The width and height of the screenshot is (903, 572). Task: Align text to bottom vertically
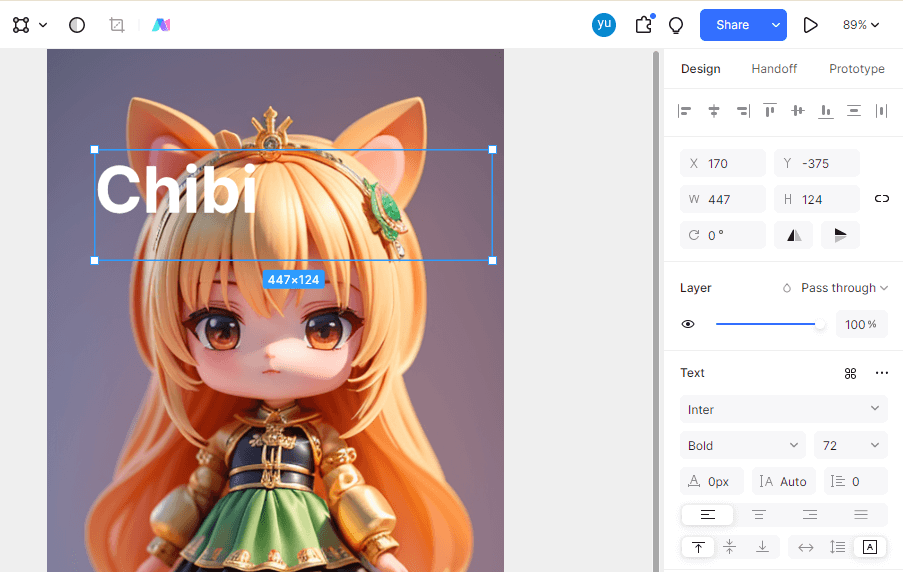pos(762,547)
